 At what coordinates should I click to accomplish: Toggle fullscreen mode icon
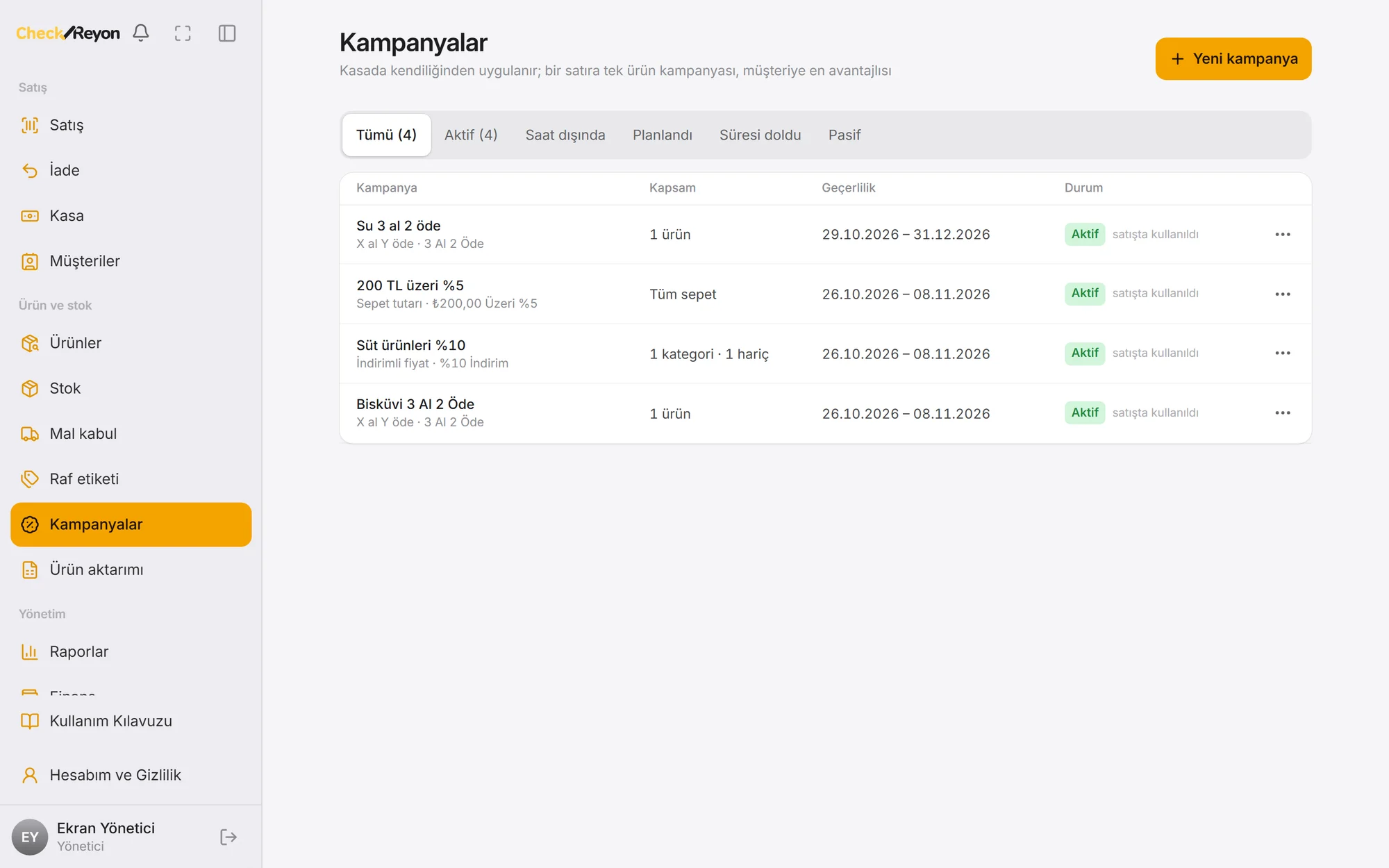pos(183,33)
